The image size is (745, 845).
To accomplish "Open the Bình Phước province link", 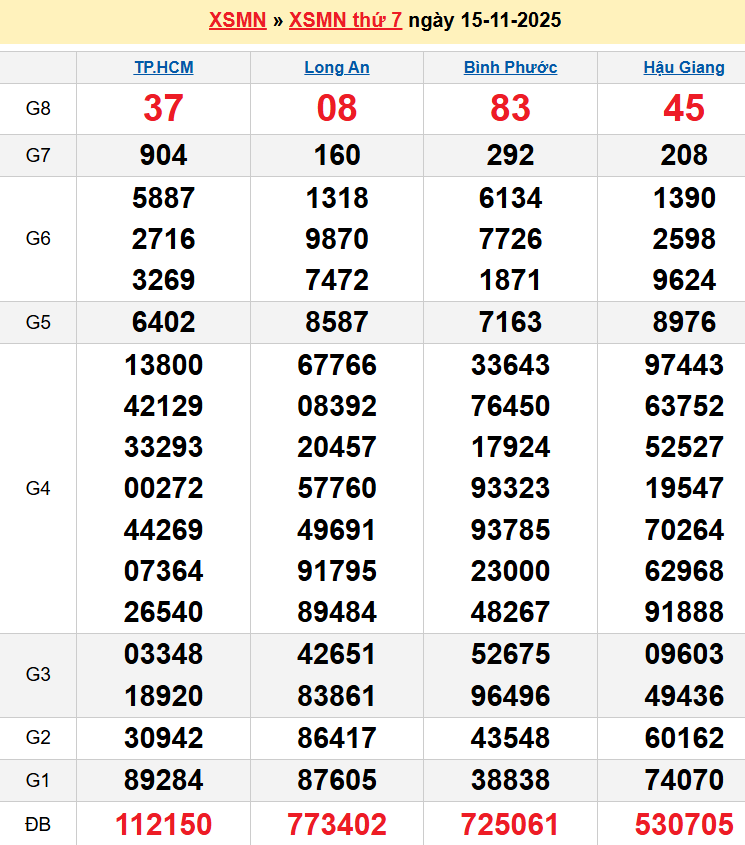I will pos(510,68).
